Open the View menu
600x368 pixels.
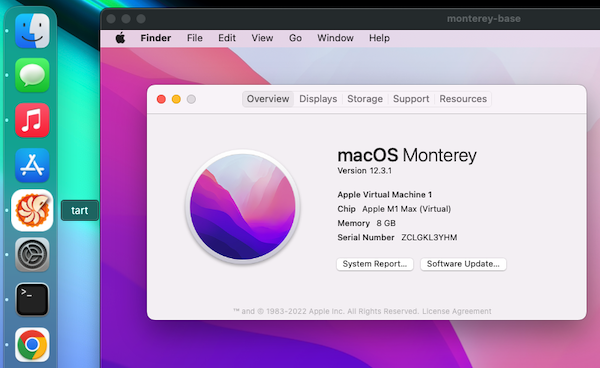pos(262,38)
